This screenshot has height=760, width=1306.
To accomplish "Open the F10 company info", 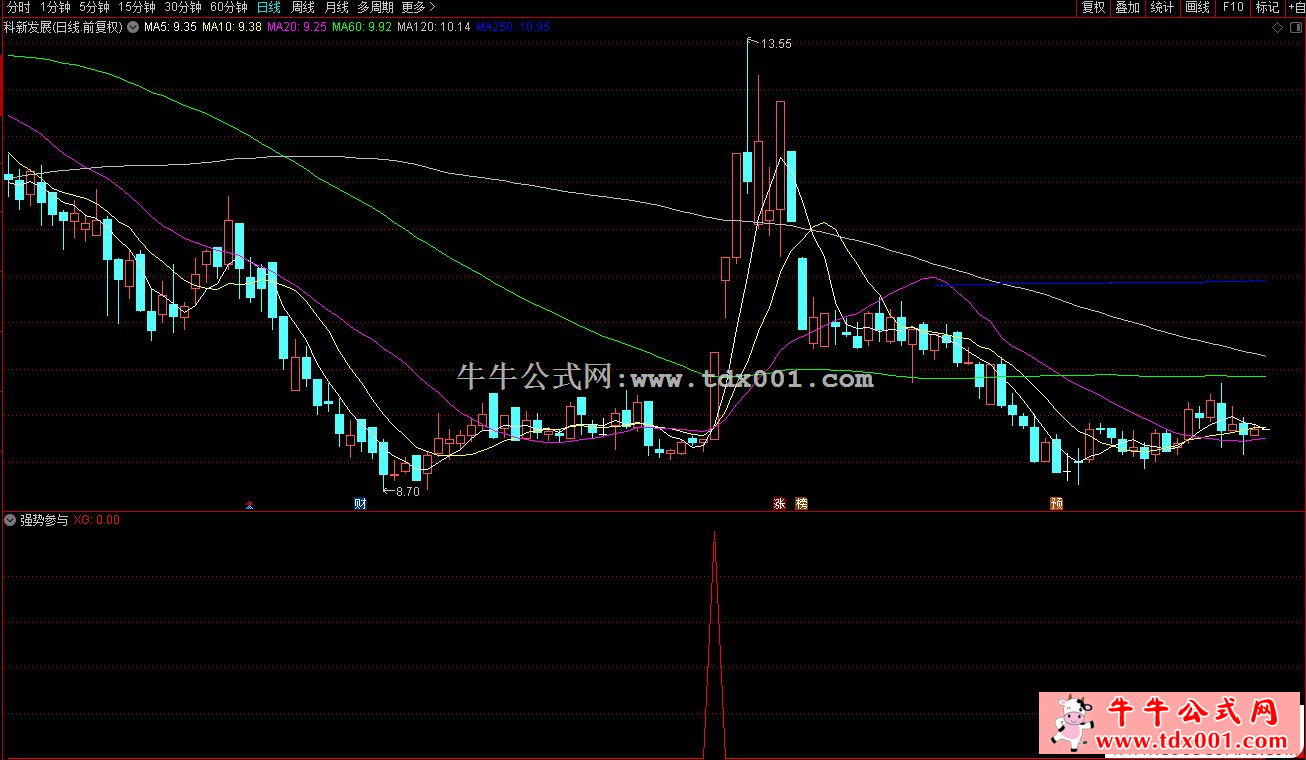I will [1233, 7].
